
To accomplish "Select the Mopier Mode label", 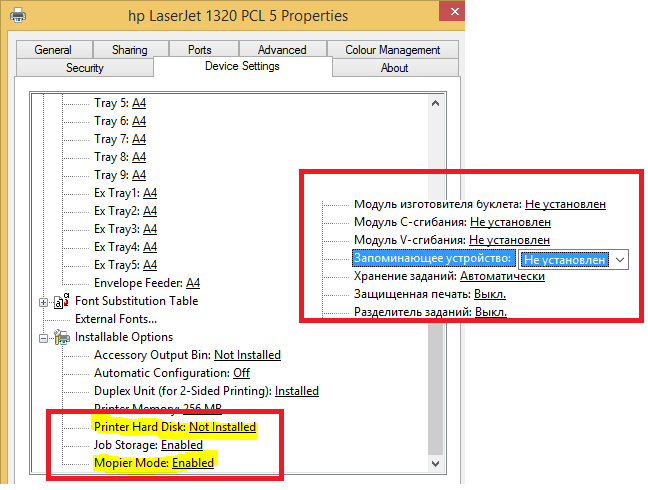I will pyautogui.click(x=131, y=463).
